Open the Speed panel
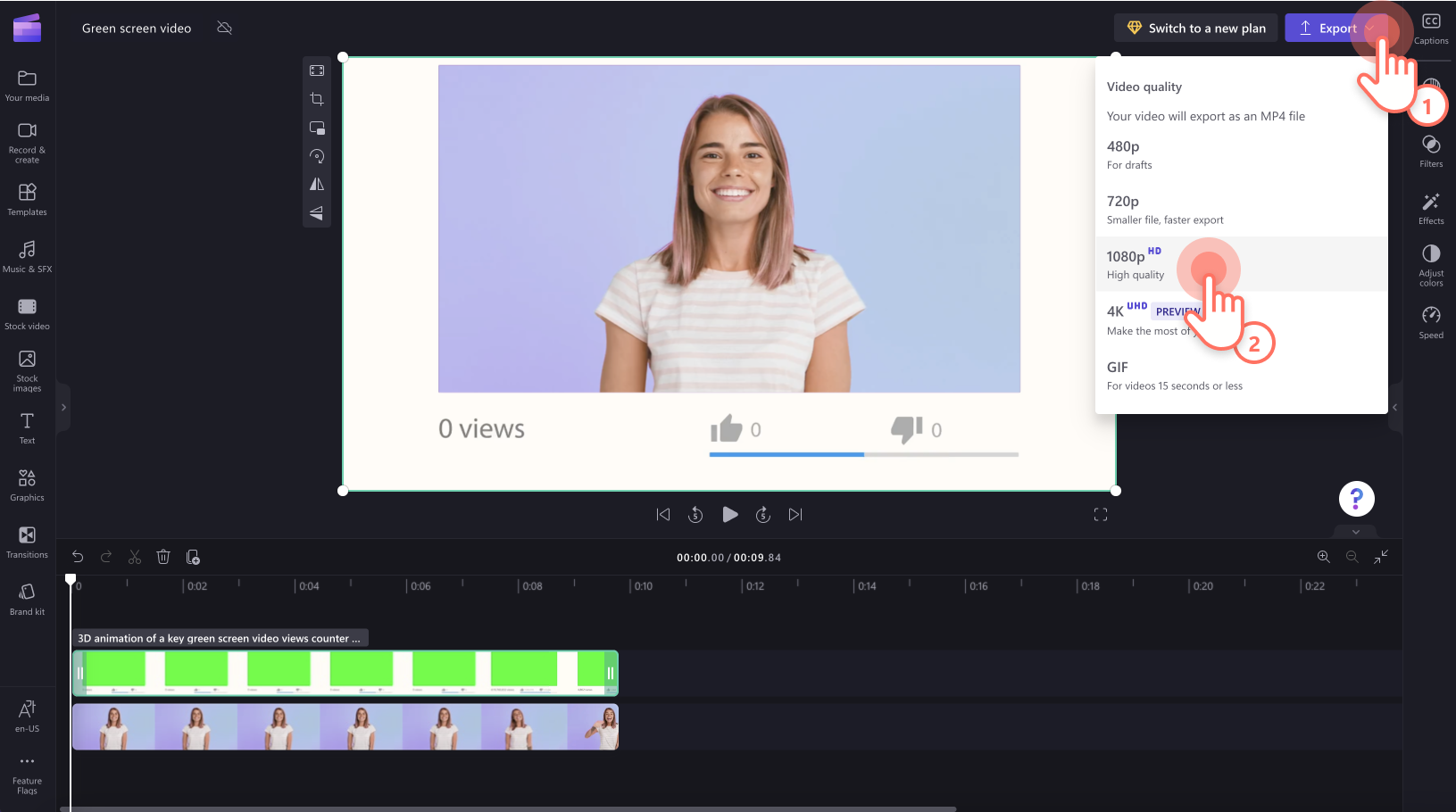The width and height of the screenshot is (1456, 812). pyautogui.click(x=1430, y=319)
